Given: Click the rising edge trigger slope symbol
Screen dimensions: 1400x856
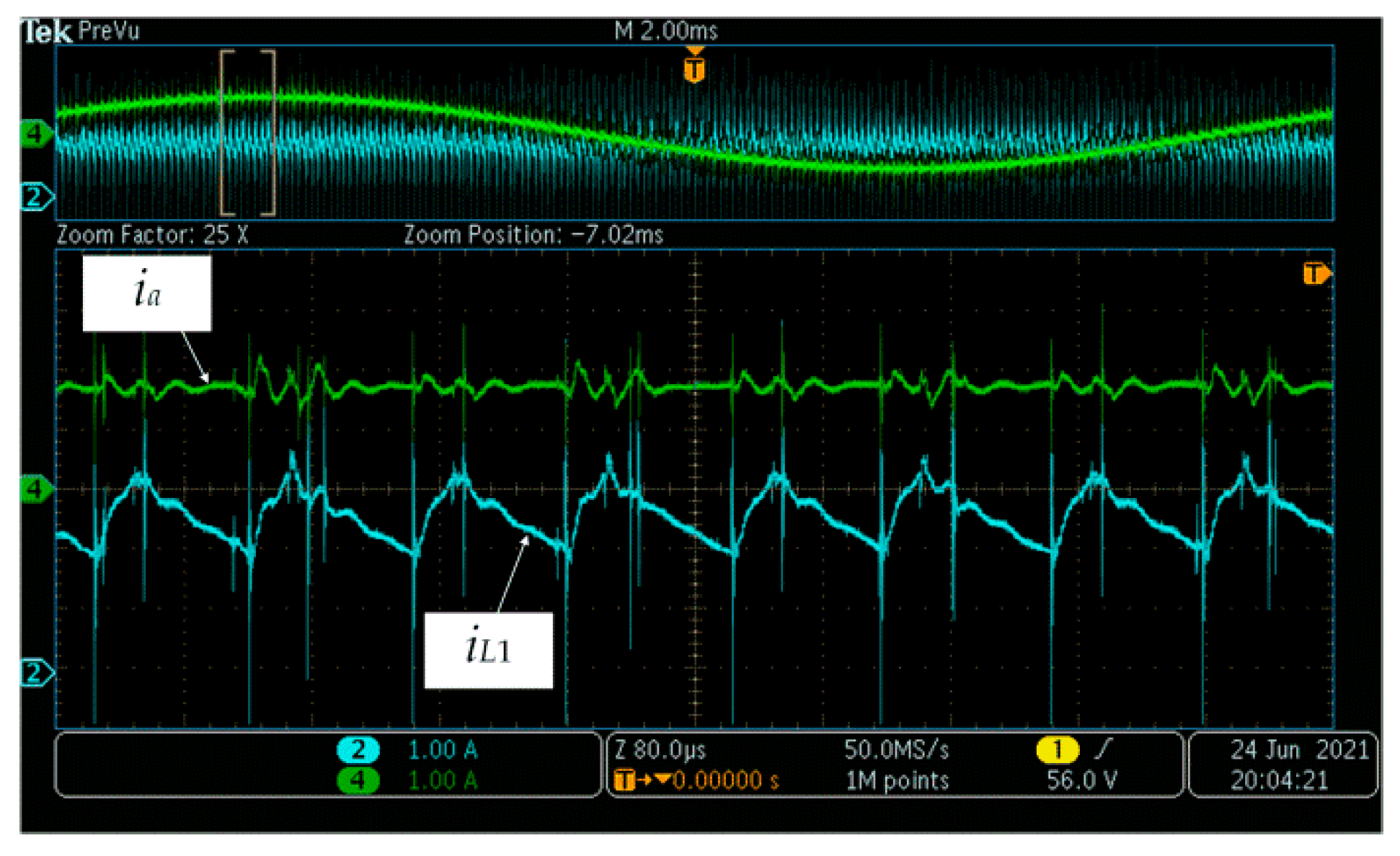Looking at the screenshot, I should [1103, 749].
